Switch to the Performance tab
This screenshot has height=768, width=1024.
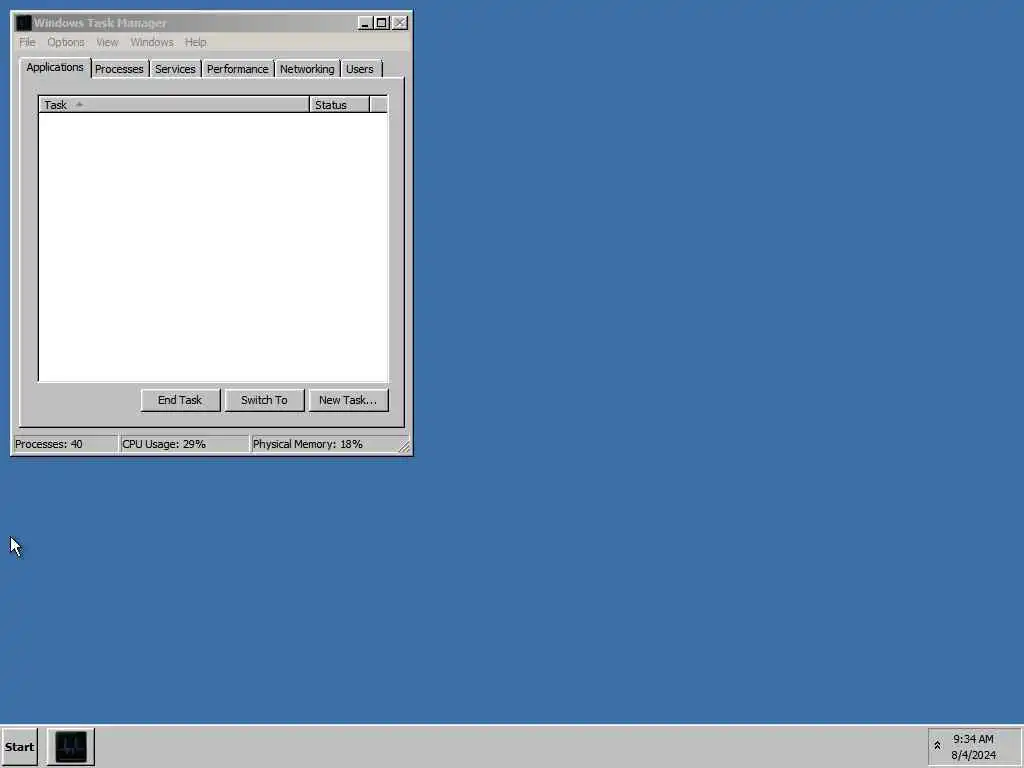(x=238, y=69)
